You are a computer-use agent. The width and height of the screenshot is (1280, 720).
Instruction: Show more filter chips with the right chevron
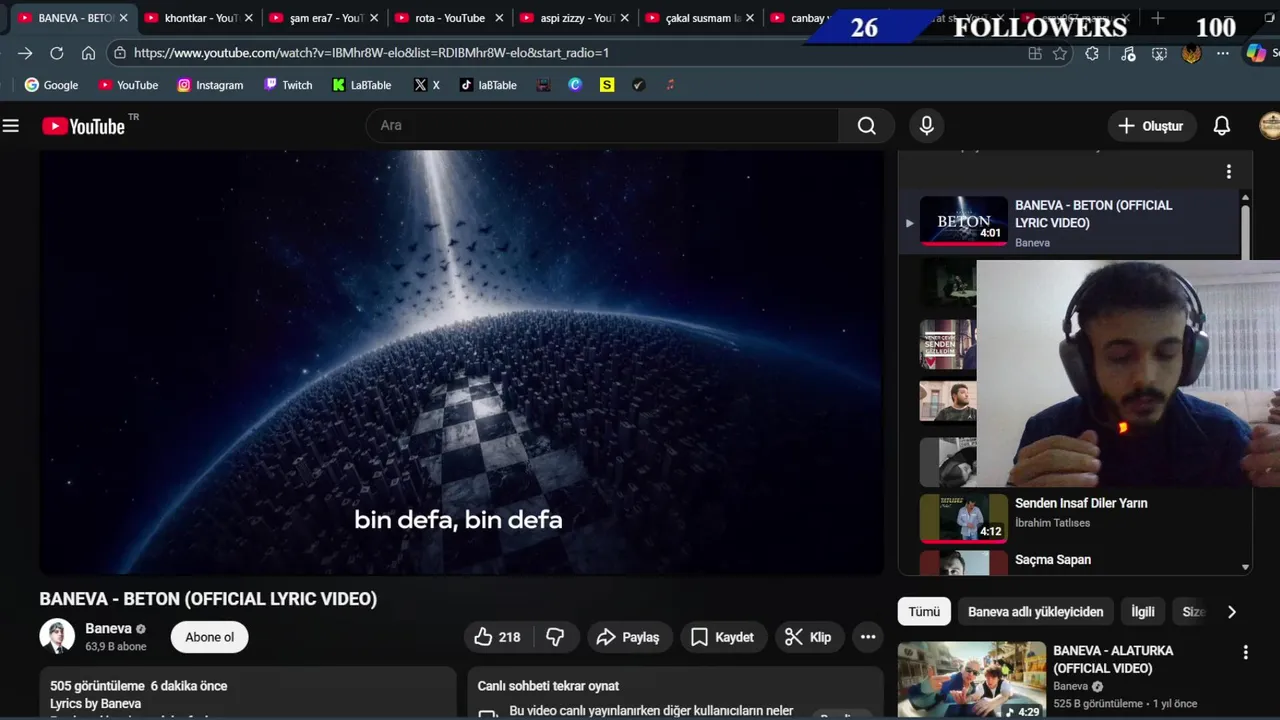[1232, 612]
